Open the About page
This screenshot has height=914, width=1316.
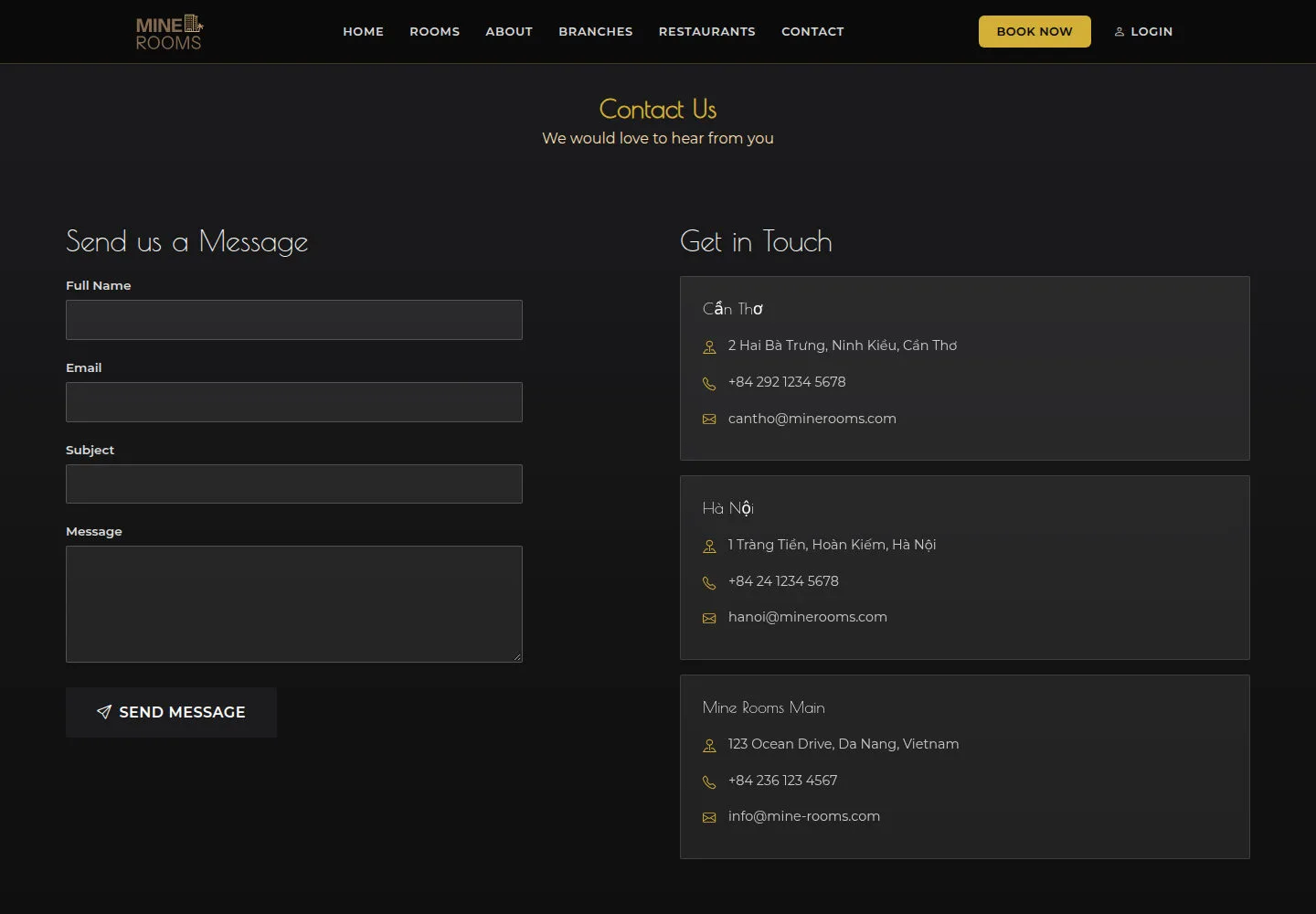509,31
